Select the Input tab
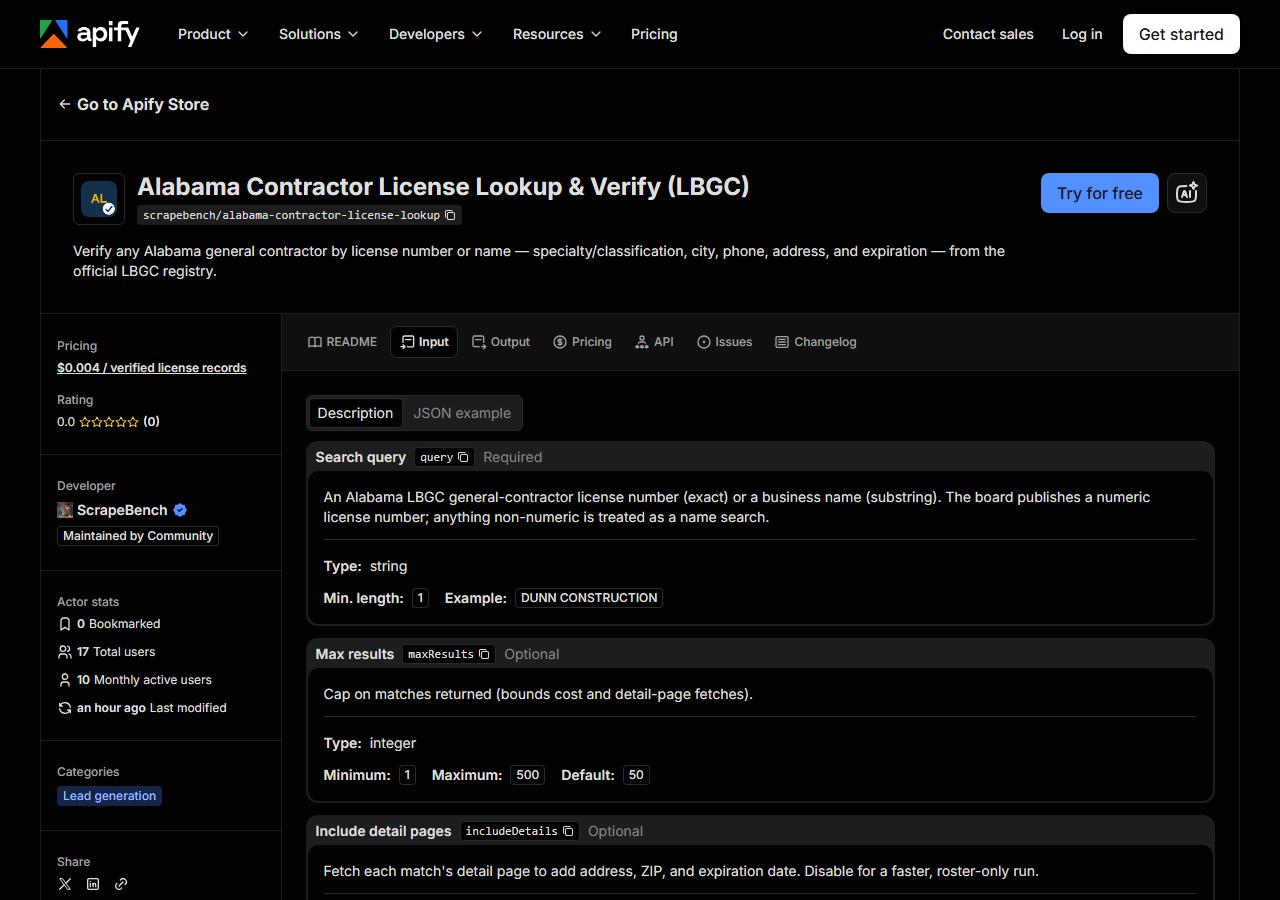Screen dimensions: 1280x900 tap(424, 342)
